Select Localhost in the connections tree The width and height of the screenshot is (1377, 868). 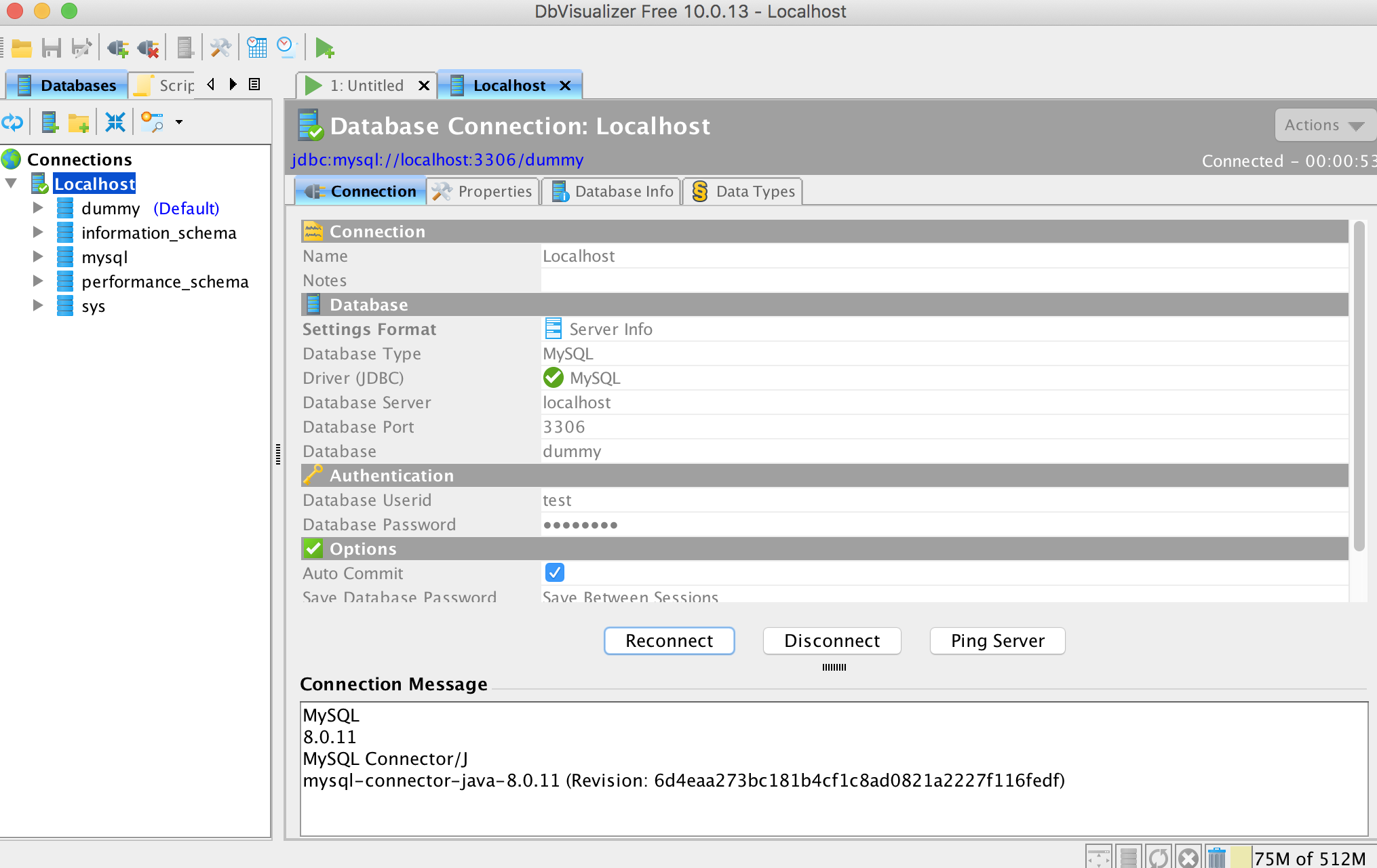tap(95, 184)
